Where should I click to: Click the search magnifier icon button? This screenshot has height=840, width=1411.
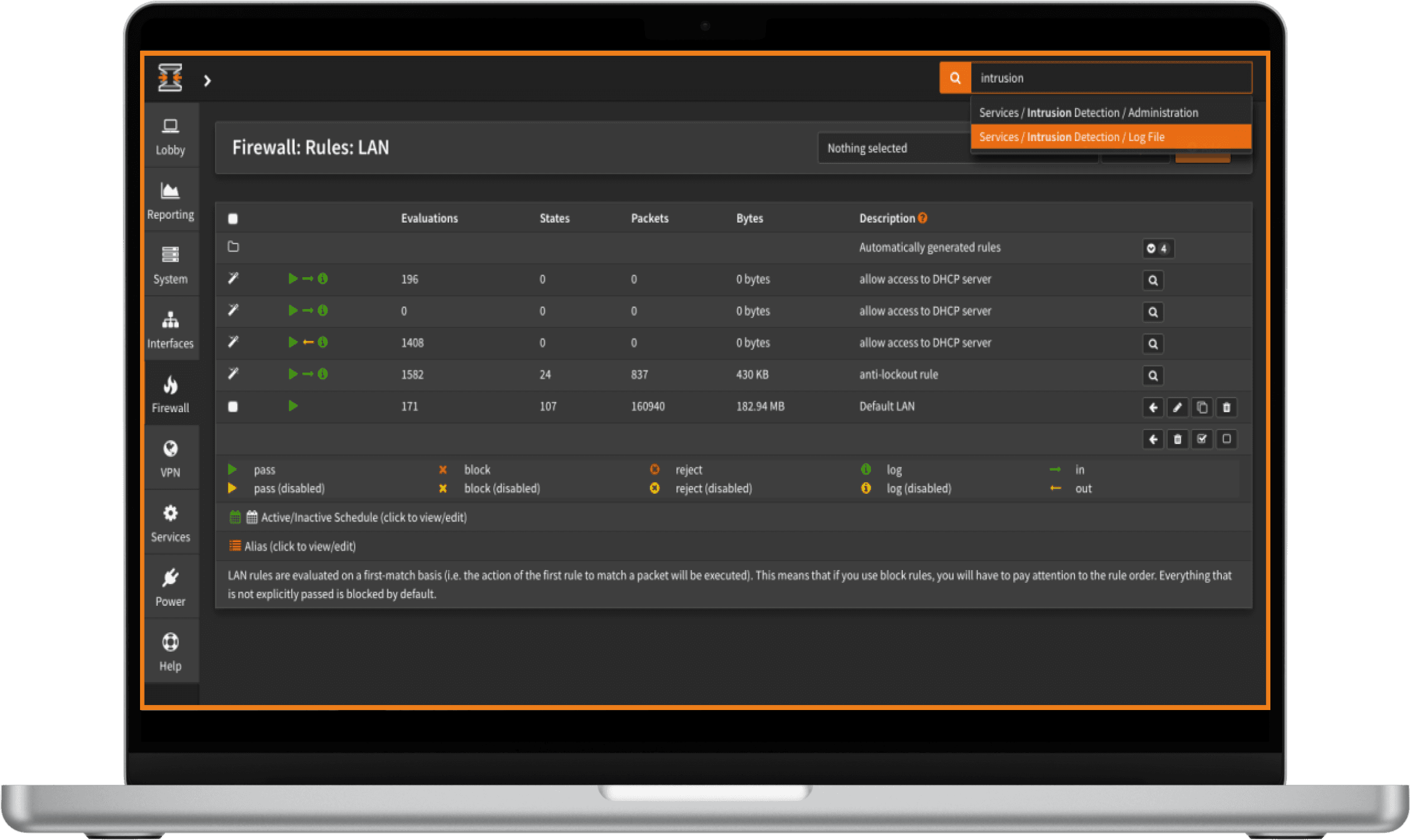point(955,78)
